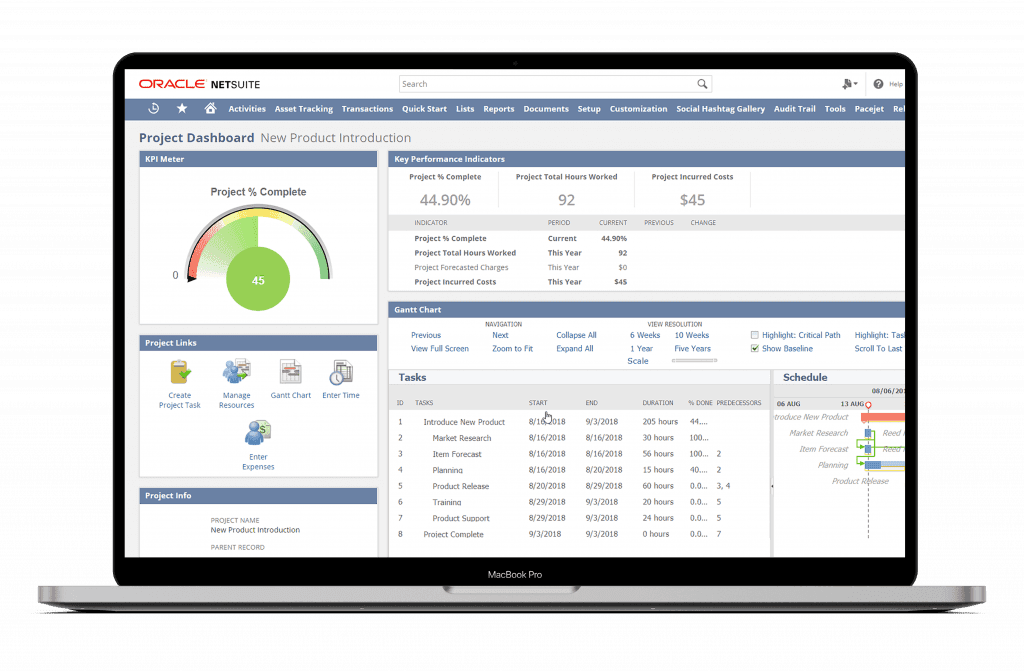Open the recent records history icon
The height and width of the screenshot is (671, 1024).
[x=153, y=108]
